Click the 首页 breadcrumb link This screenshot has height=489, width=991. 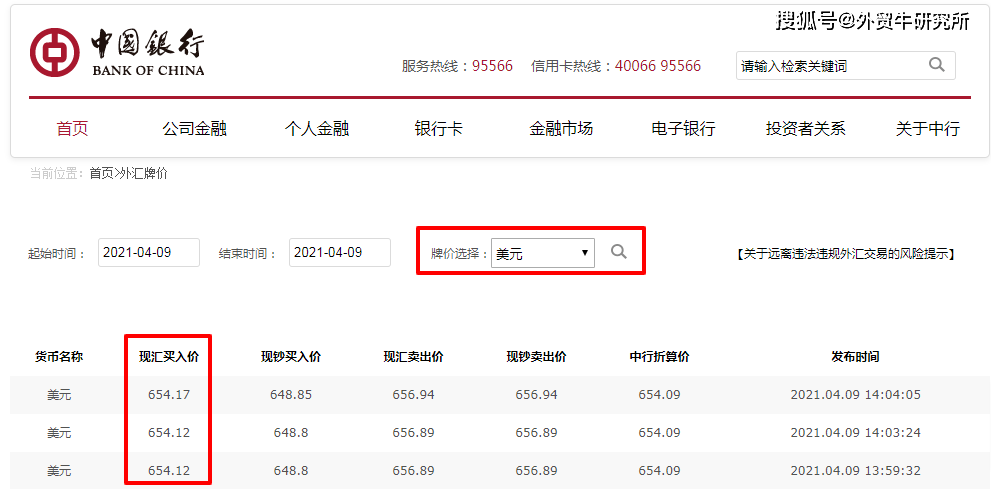coord(101,173)
